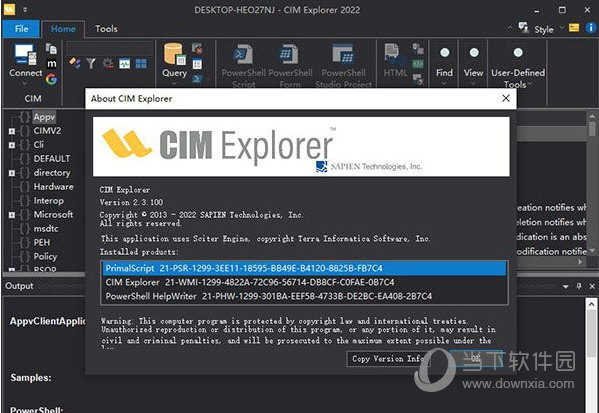Expand the Cli namespace node
Image resolution: width=599 pixels, height=413 pixels.
[x=12, y=145]
